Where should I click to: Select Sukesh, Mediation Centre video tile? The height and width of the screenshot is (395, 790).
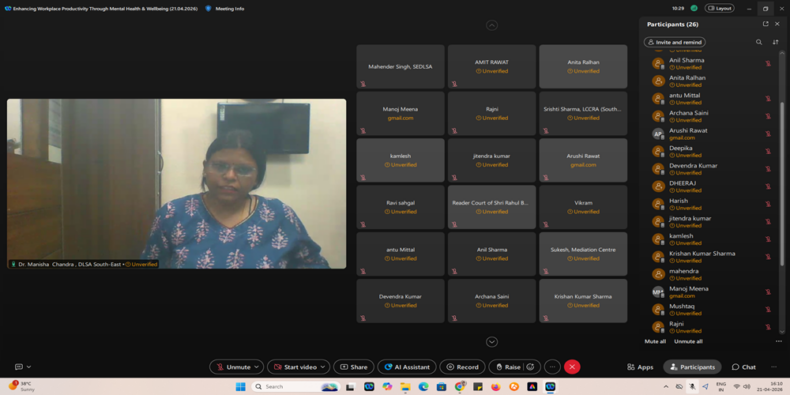tap(583, 254)
